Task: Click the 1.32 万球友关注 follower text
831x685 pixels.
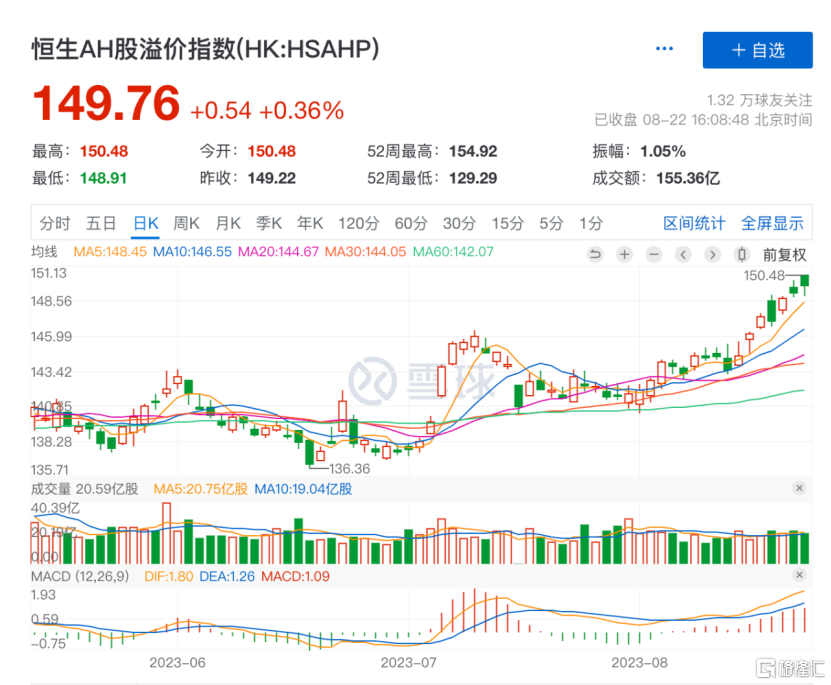Action: coord(759,100)
